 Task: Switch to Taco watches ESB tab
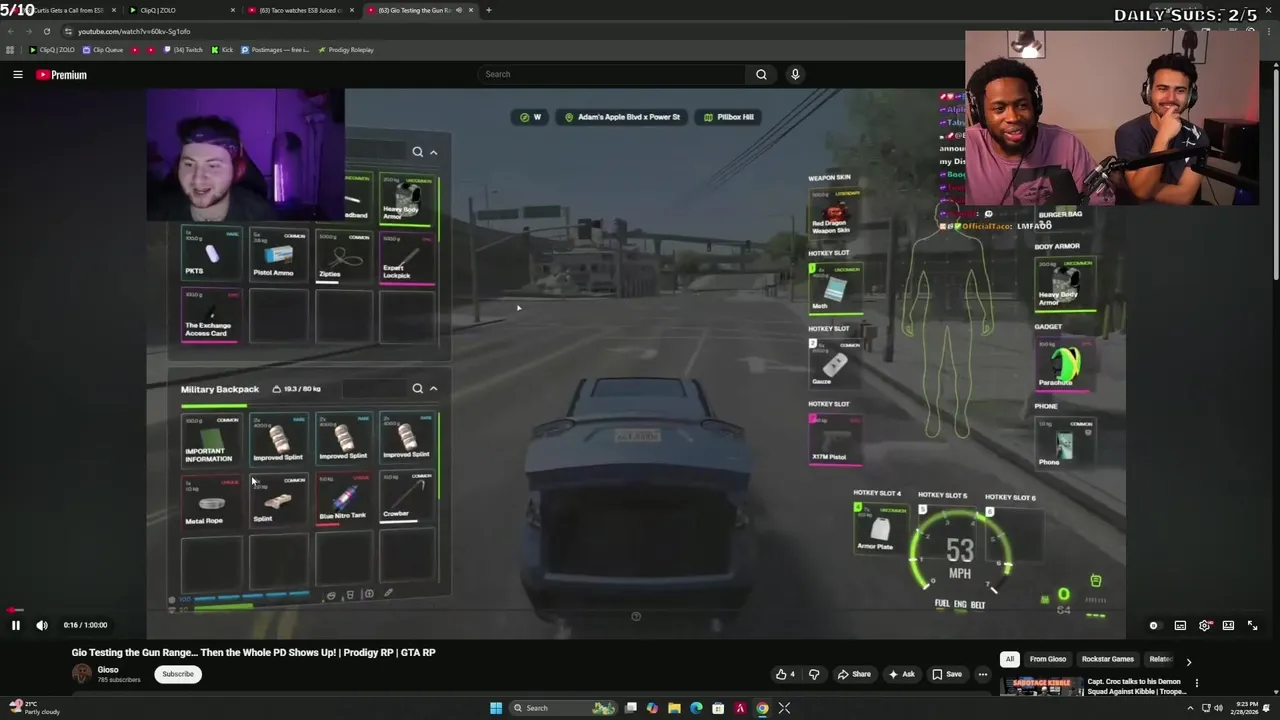(300, 10)
